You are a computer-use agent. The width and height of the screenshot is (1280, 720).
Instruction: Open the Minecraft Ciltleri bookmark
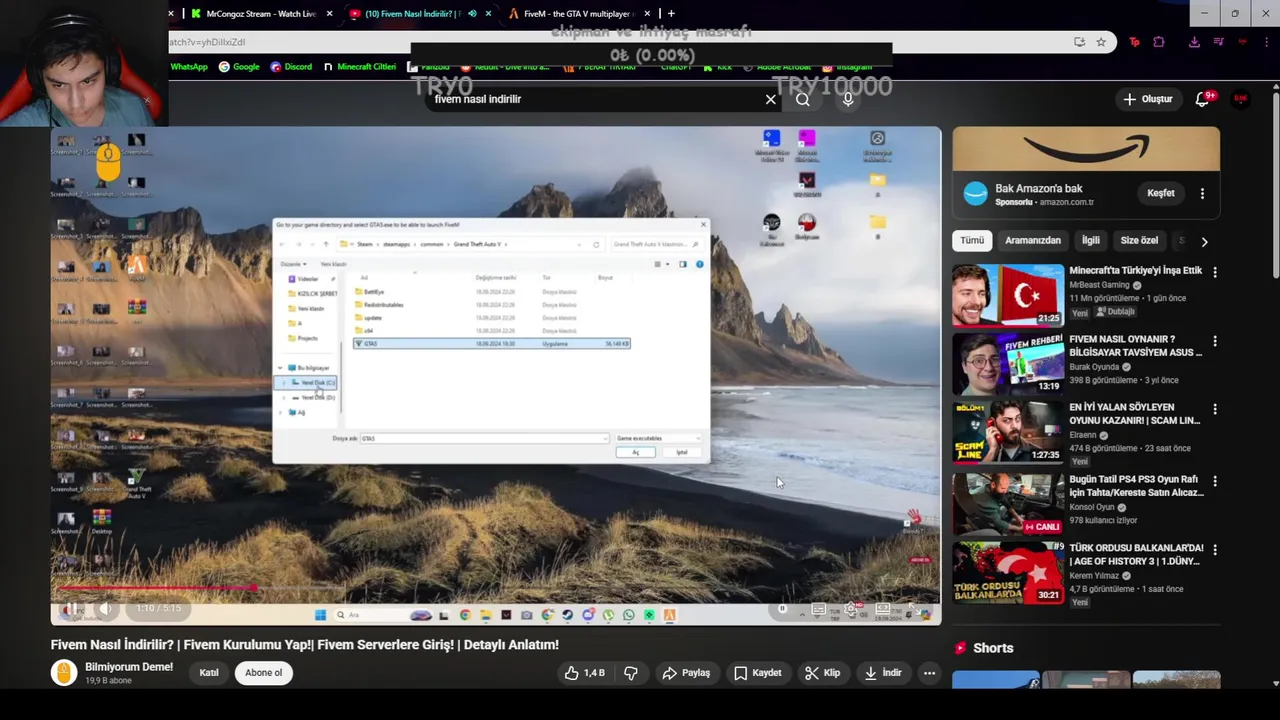pos(360,67)
